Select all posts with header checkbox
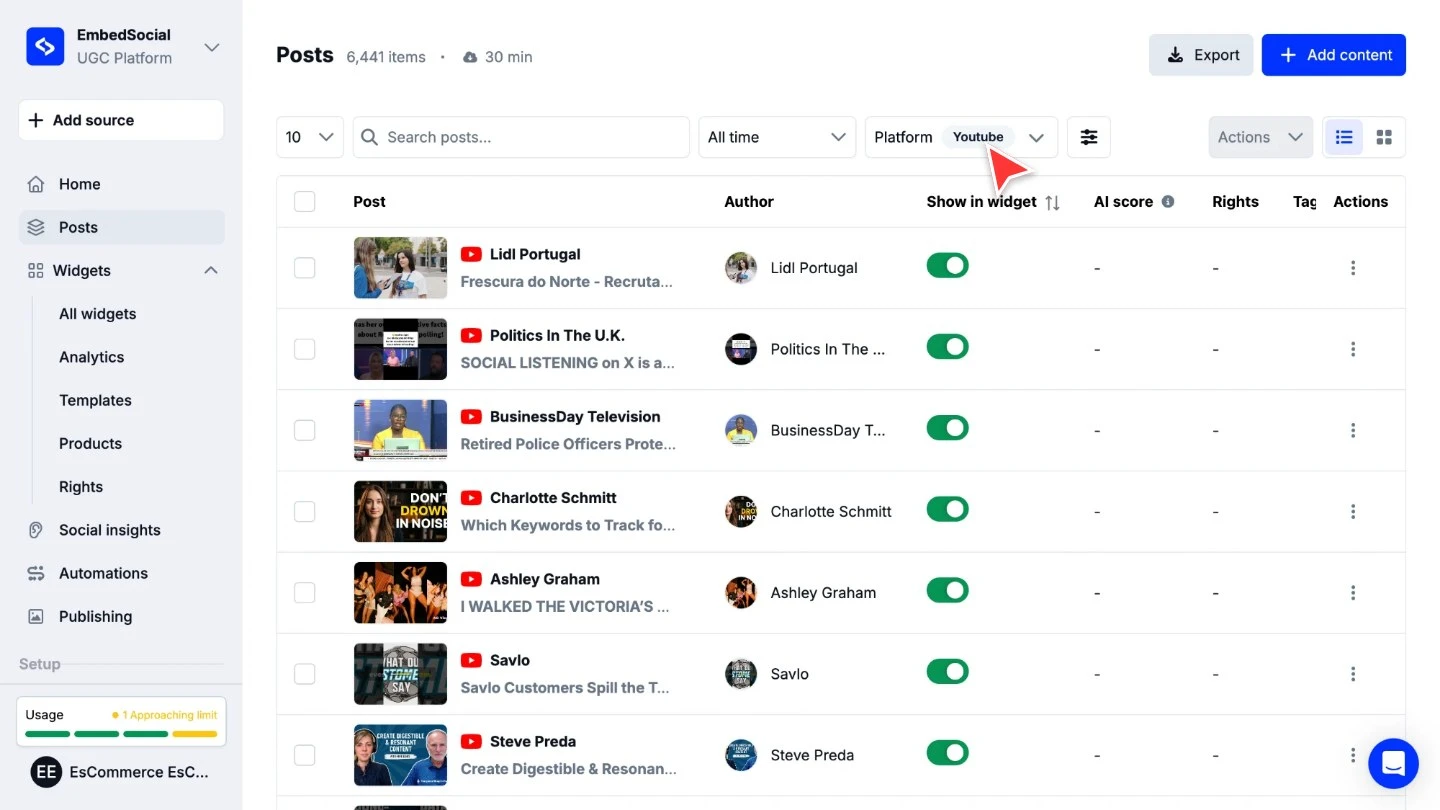1440x810 pixels. (305, 201)
